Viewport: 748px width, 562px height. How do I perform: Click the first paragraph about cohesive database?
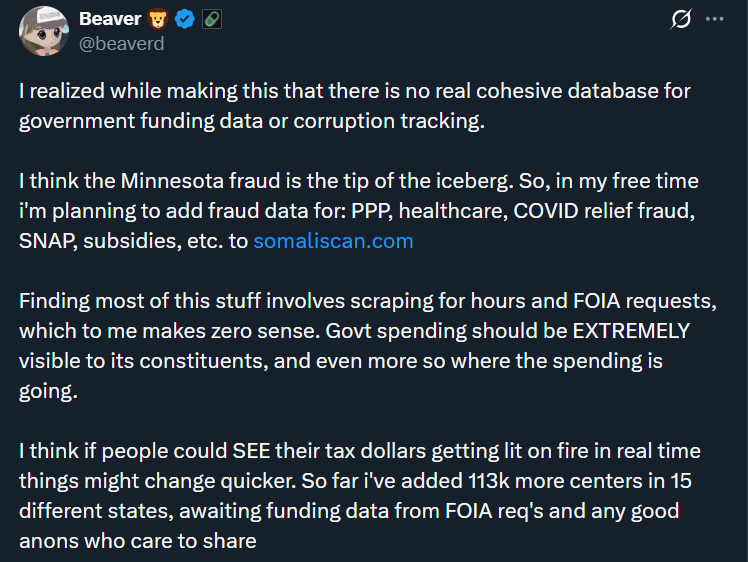click(355, 106)
